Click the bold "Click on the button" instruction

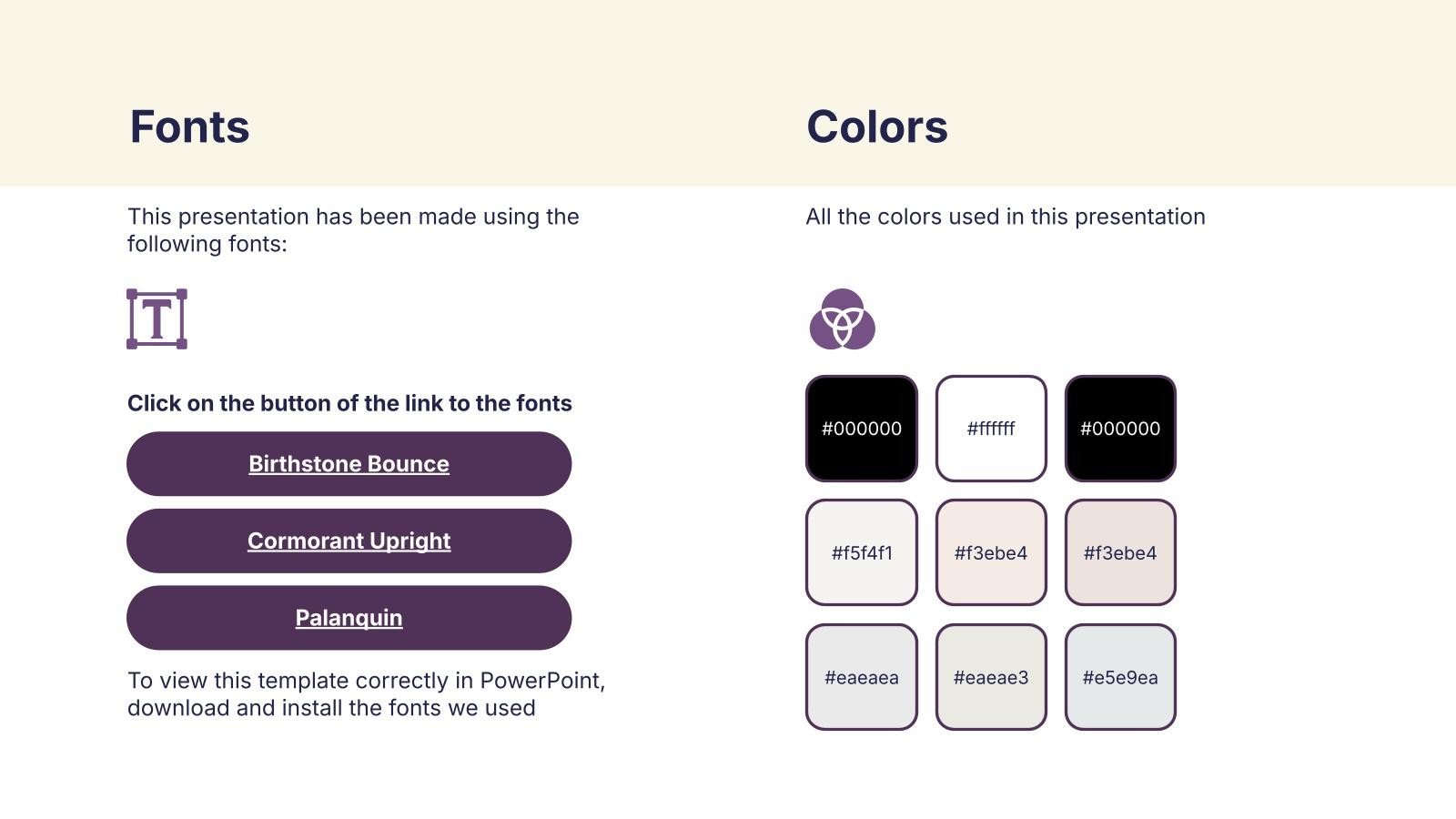coord(349,403)
